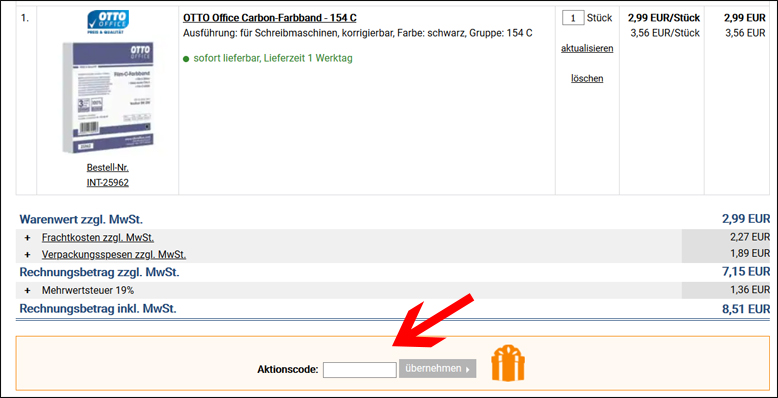Click the green availability dot
This screenshot has width=778, height=398.
click(x=186, y=59)
